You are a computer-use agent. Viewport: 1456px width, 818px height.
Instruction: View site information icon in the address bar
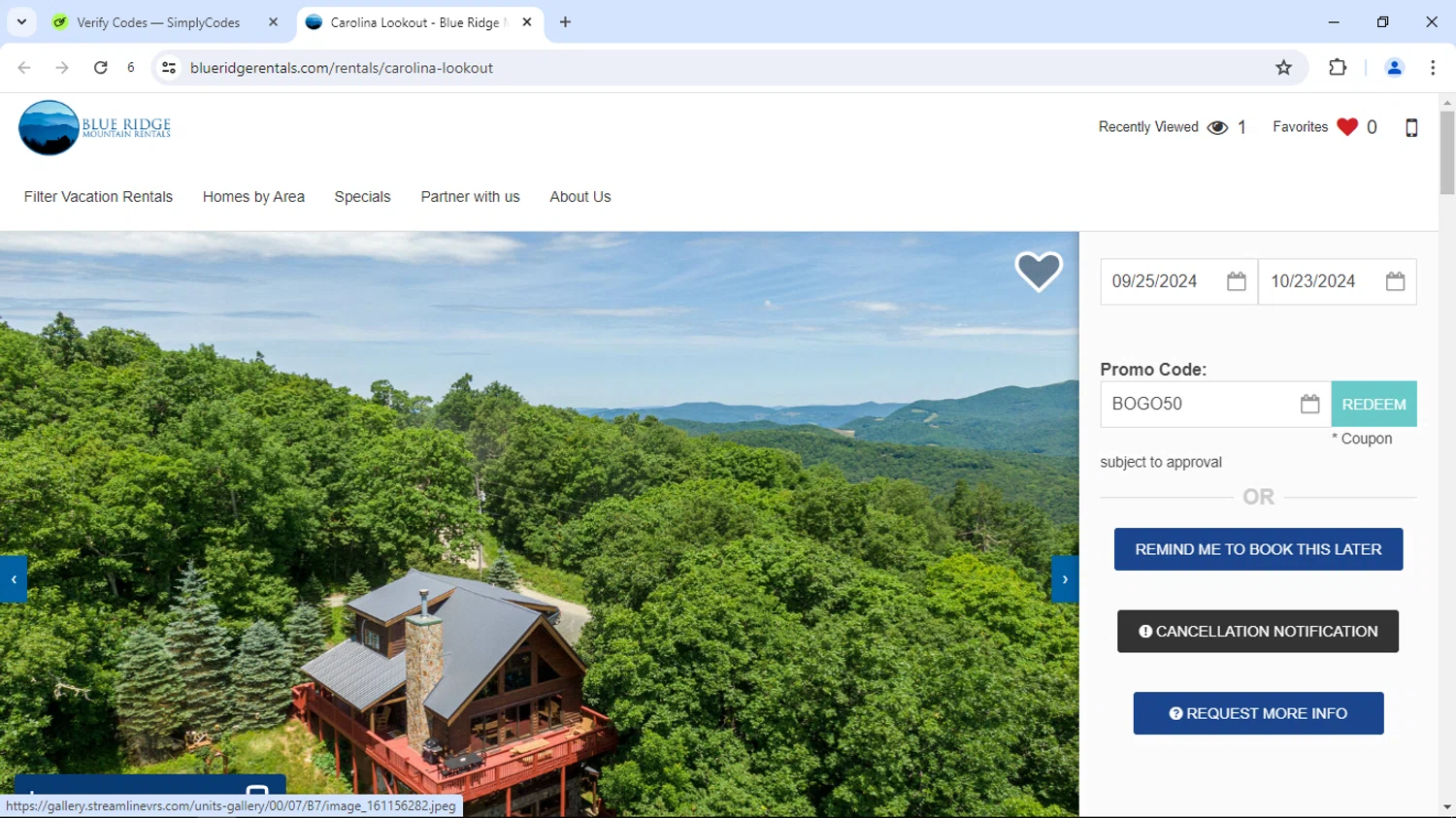click(169, 68)
